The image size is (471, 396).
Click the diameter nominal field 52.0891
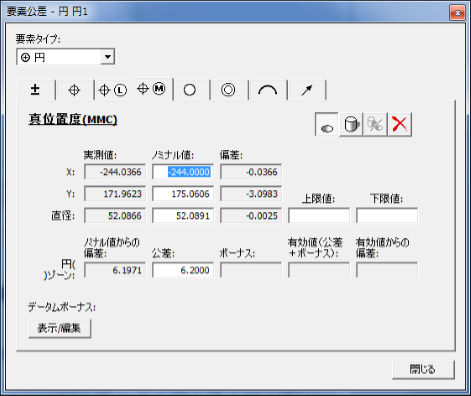(x=183, y=216)
